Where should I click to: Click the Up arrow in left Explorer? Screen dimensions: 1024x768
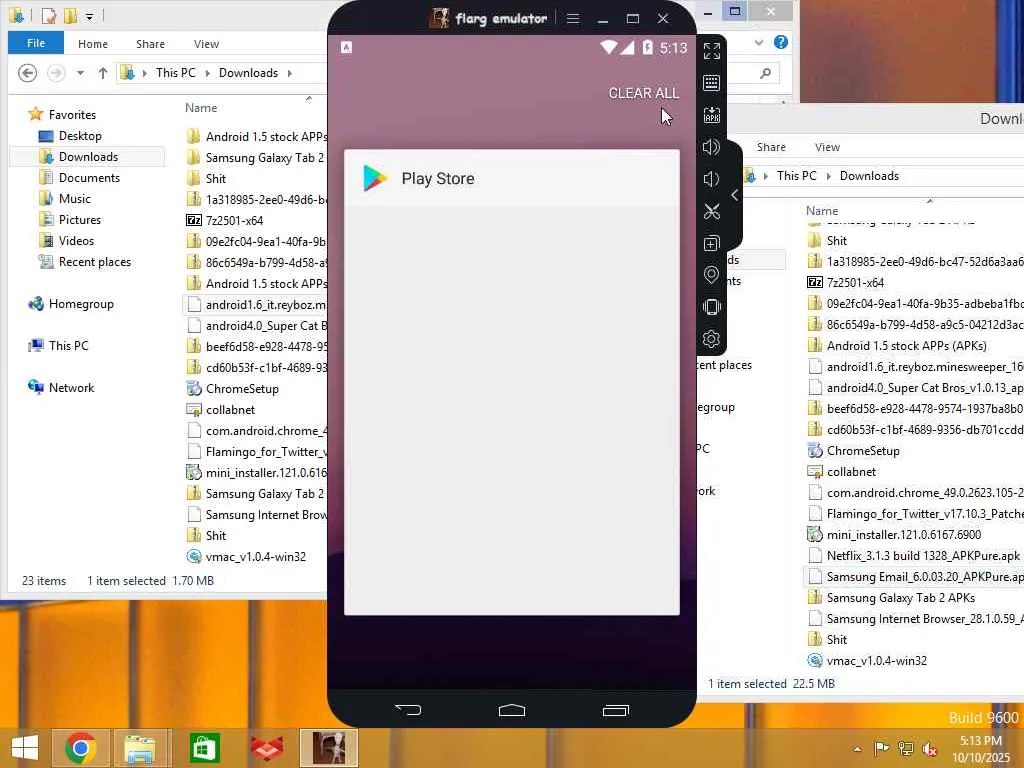pyautogui.click(x=103, y=72)
